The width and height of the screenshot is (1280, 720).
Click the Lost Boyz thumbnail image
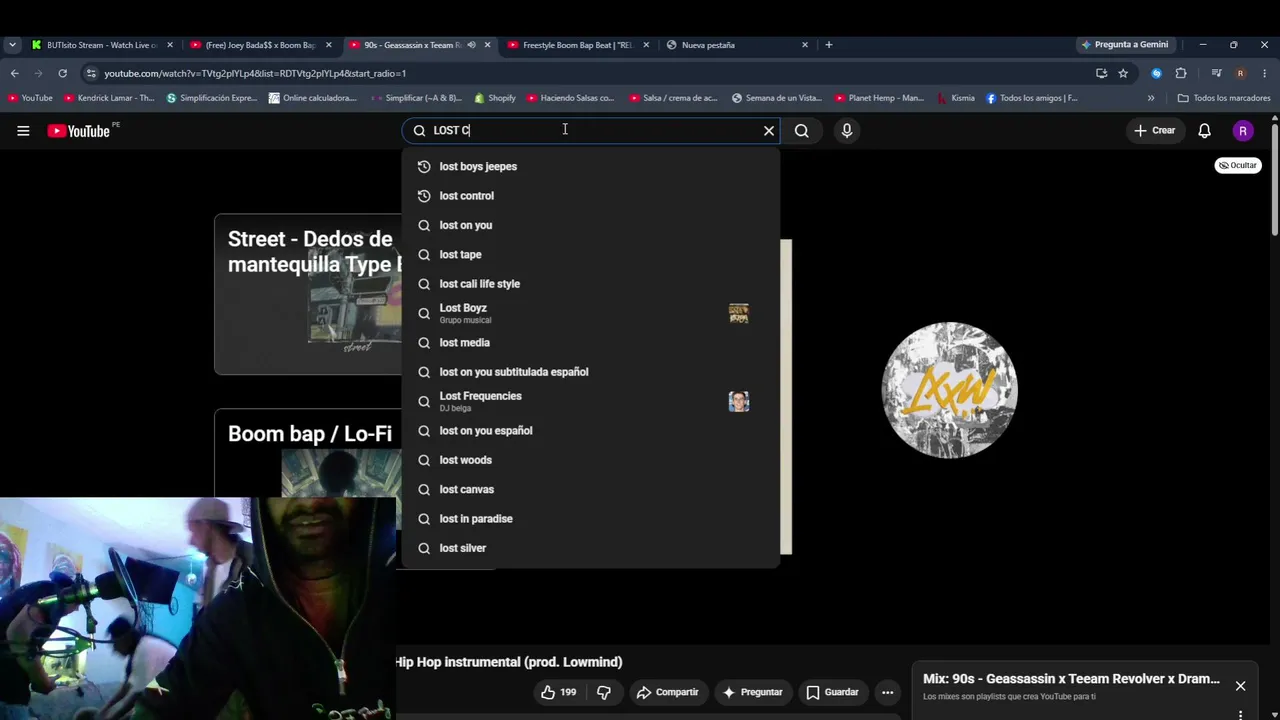[x=739, y=313]
